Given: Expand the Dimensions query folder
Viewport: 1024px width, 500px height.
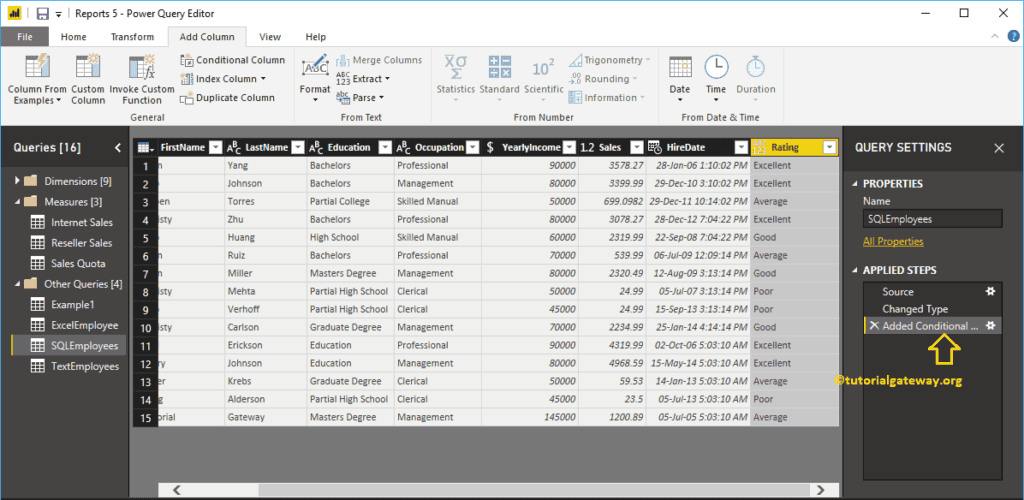Looking at the screenshot, I should click(17, 181).
